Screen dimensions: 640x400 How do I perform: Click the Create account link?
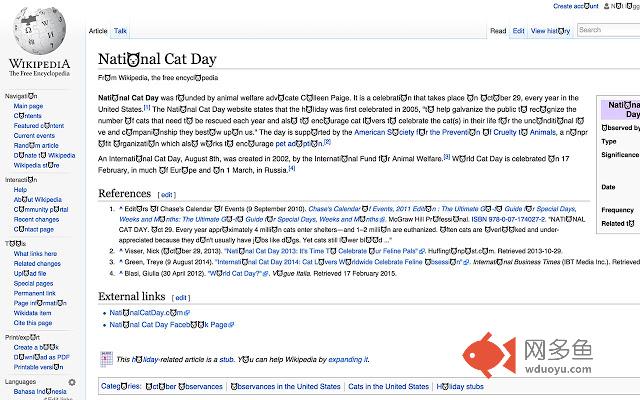[x=576, y=6]
